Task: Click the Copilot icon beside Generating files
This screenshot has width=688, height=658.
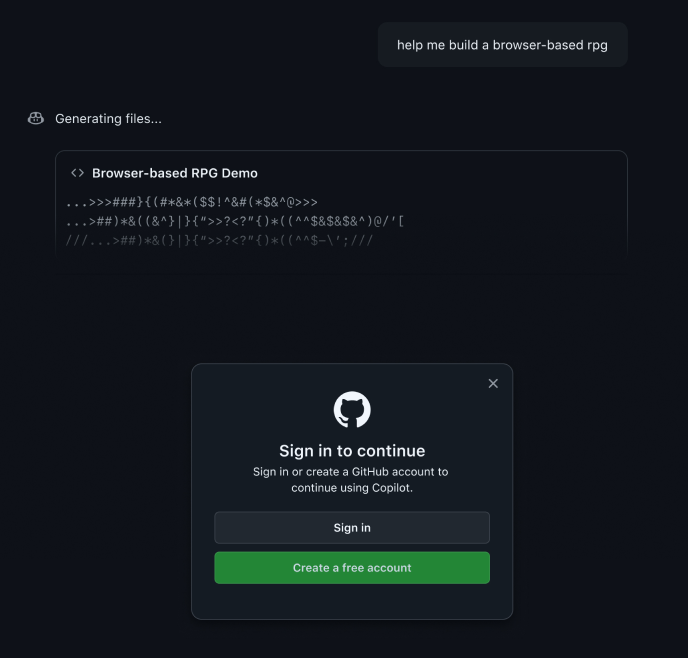Action: [x=36, y=119]
